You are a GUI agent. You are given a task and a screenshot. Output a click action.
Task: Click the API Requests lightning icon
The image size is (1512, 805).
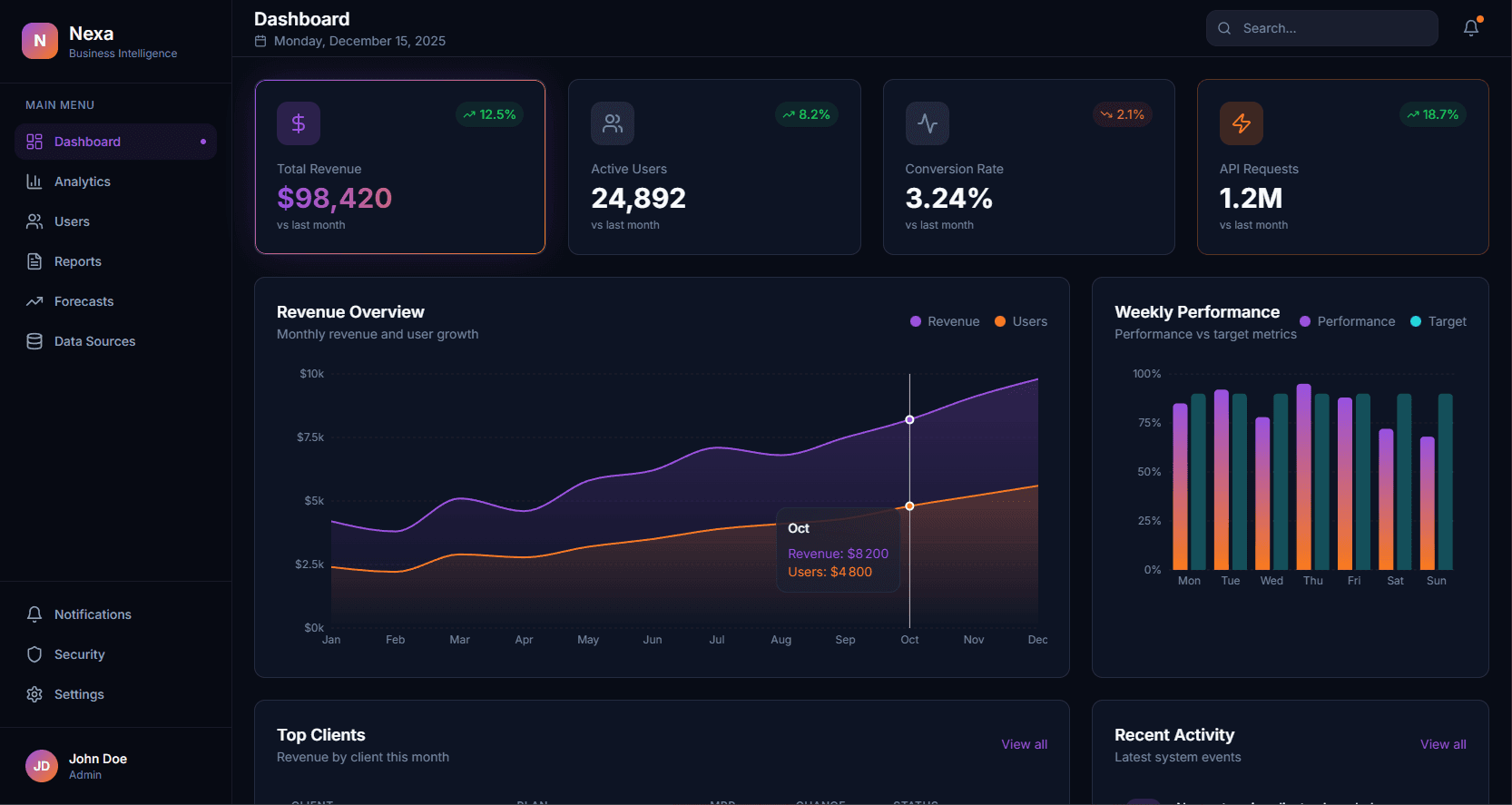[x=1241, y=123]
